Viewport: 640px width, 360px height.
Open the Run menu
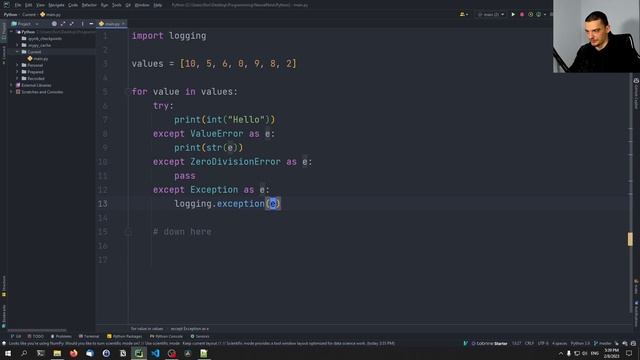click(104, 5)
